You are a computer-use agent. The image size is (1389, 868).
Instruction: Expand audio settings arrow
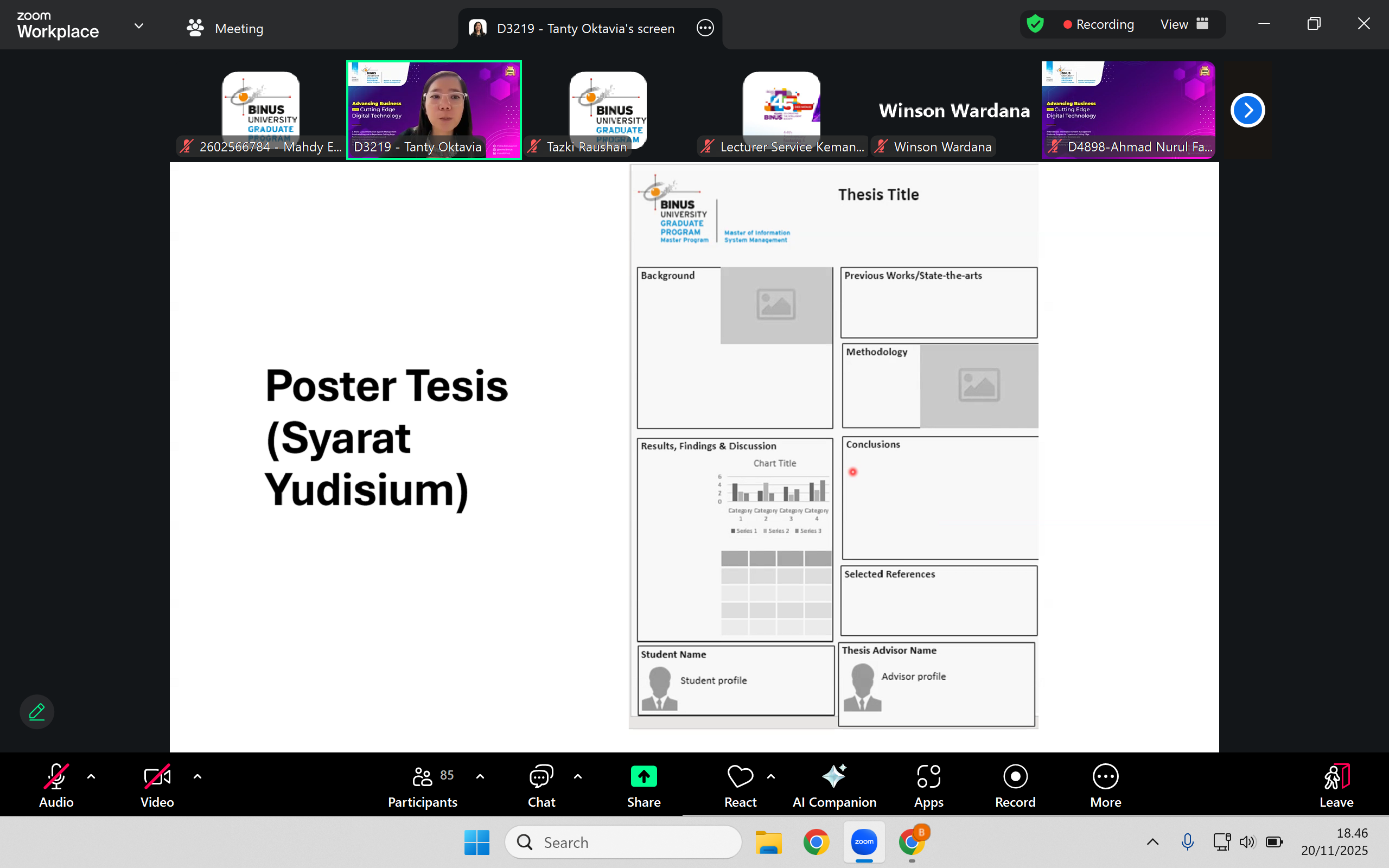(x=91, y=777)
